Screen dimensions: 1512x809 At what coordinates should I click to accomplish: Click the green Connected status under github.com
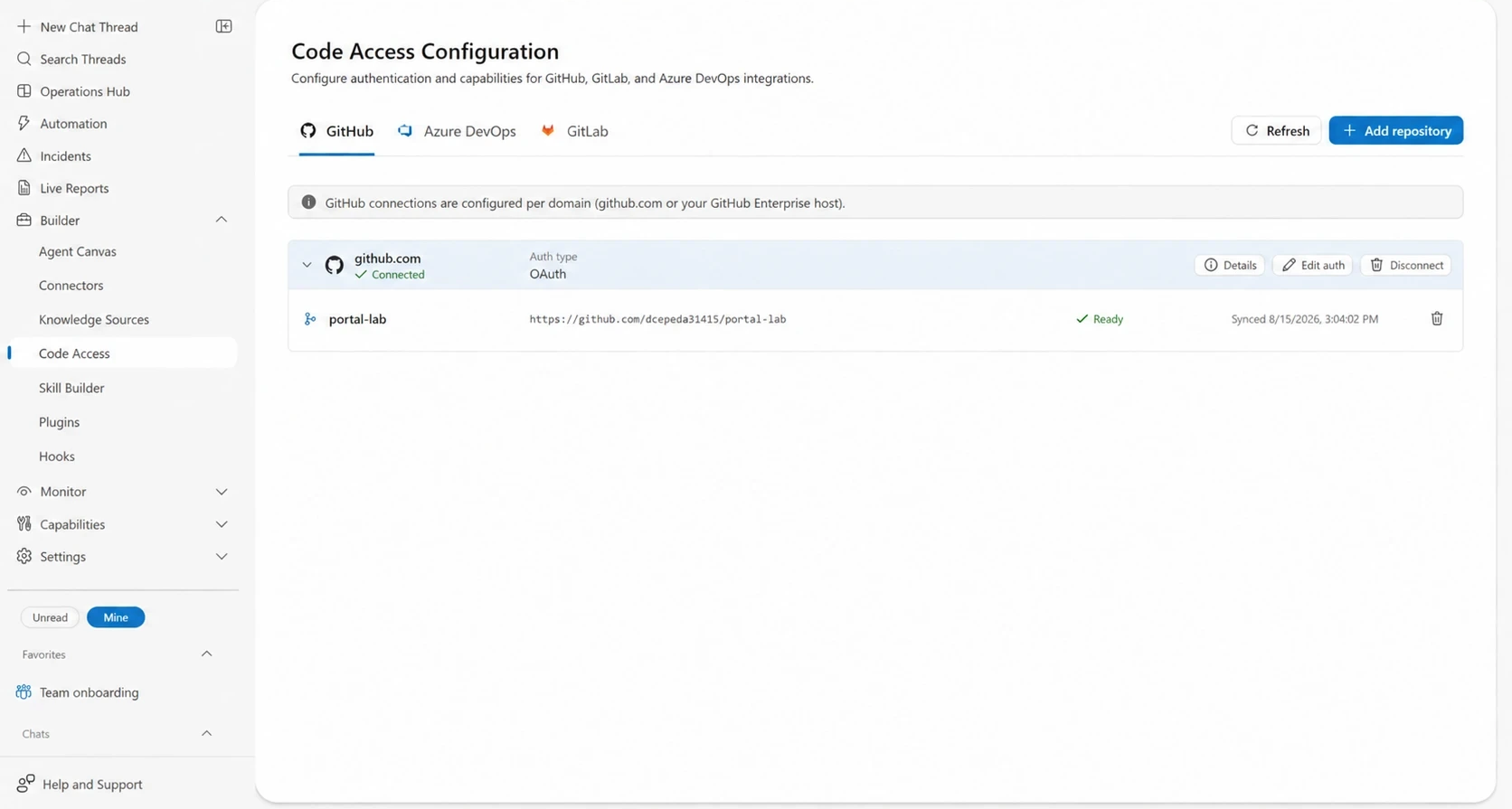click(x=390, y=275)
